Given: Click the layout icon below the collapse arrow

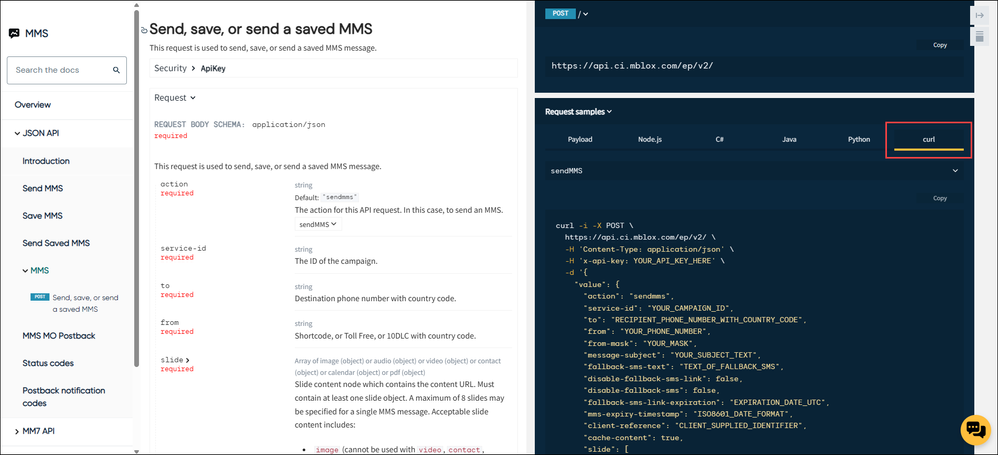Looking at the screenshot, I should point(980,36).
